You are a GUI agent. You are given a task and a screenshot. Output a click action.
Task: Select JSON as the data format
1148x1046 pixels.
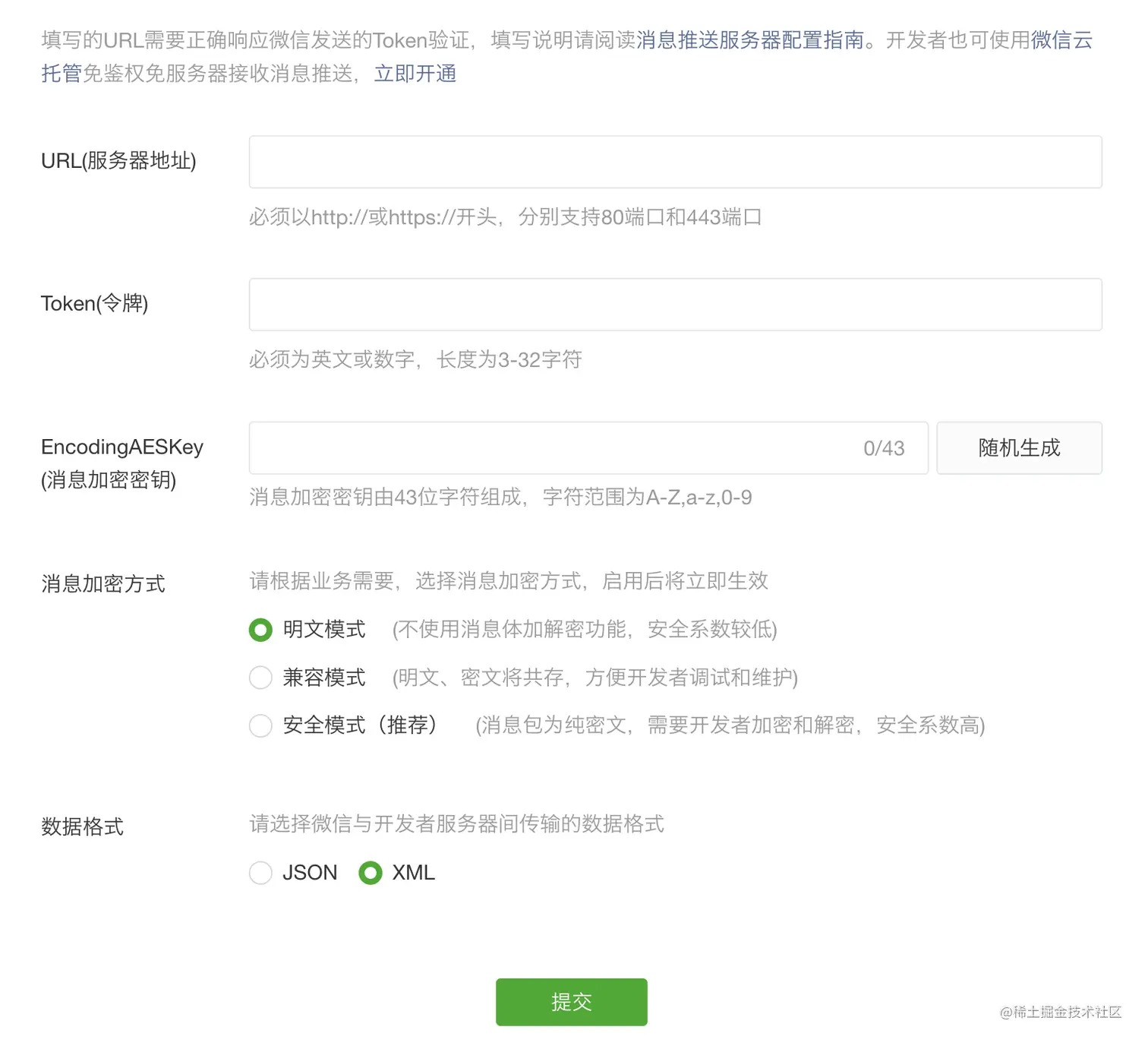pos(260,873)
